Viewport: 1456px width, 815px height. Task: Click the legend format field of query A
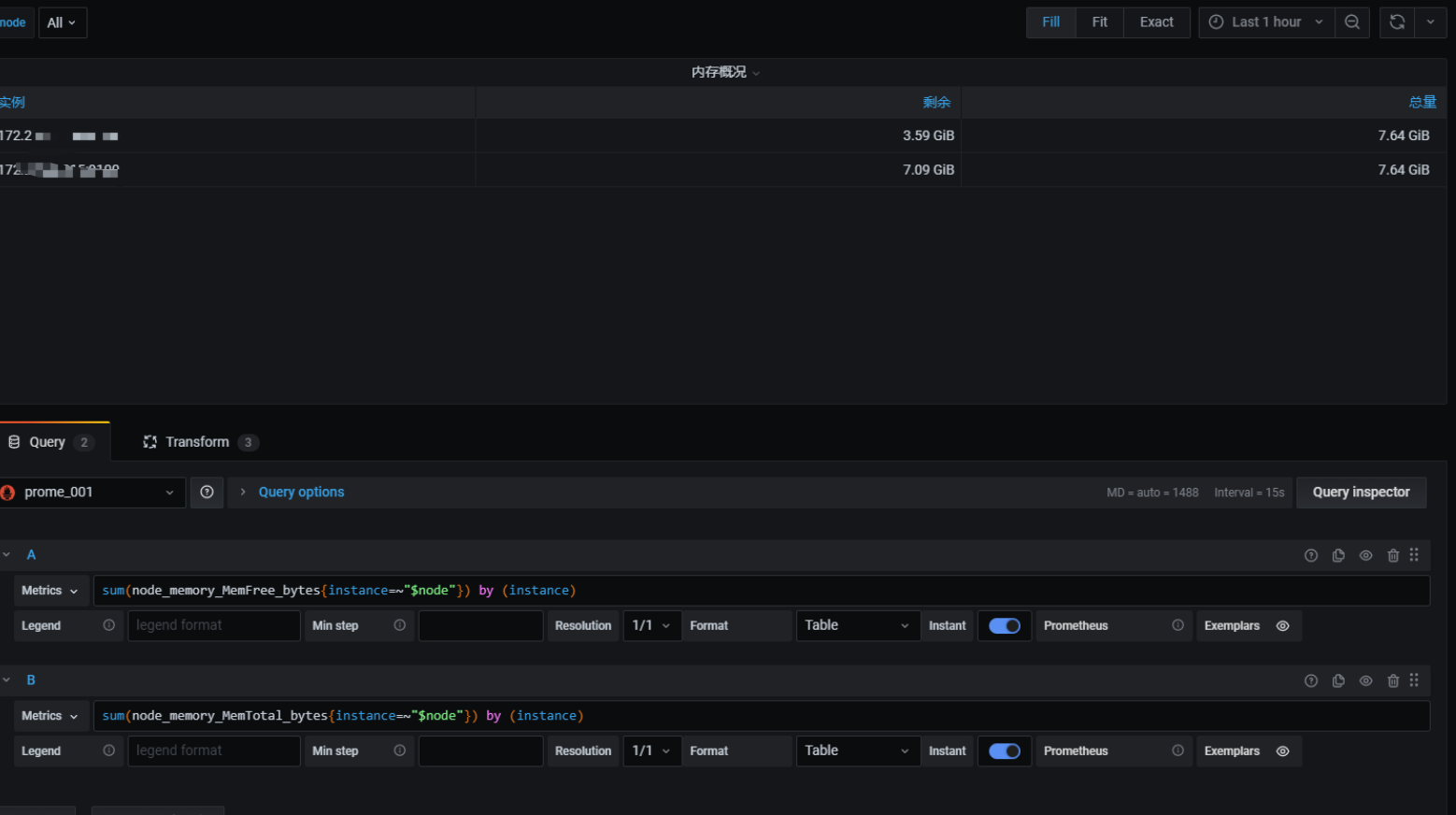pos(214,626)
